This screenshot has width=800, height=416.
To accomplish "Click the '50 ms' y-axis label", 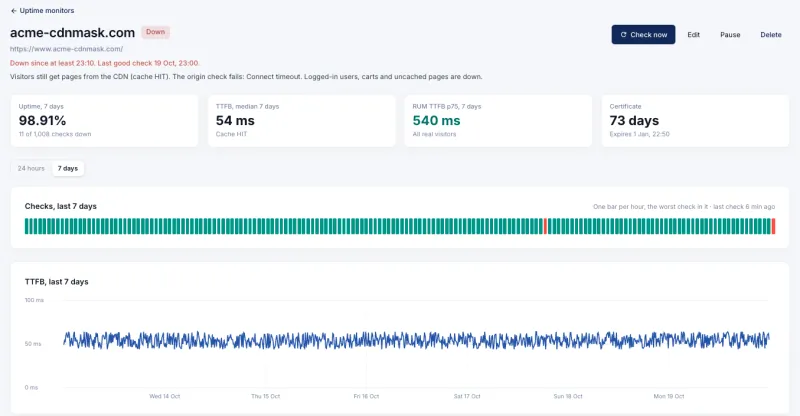I will [x=33, y=344].
